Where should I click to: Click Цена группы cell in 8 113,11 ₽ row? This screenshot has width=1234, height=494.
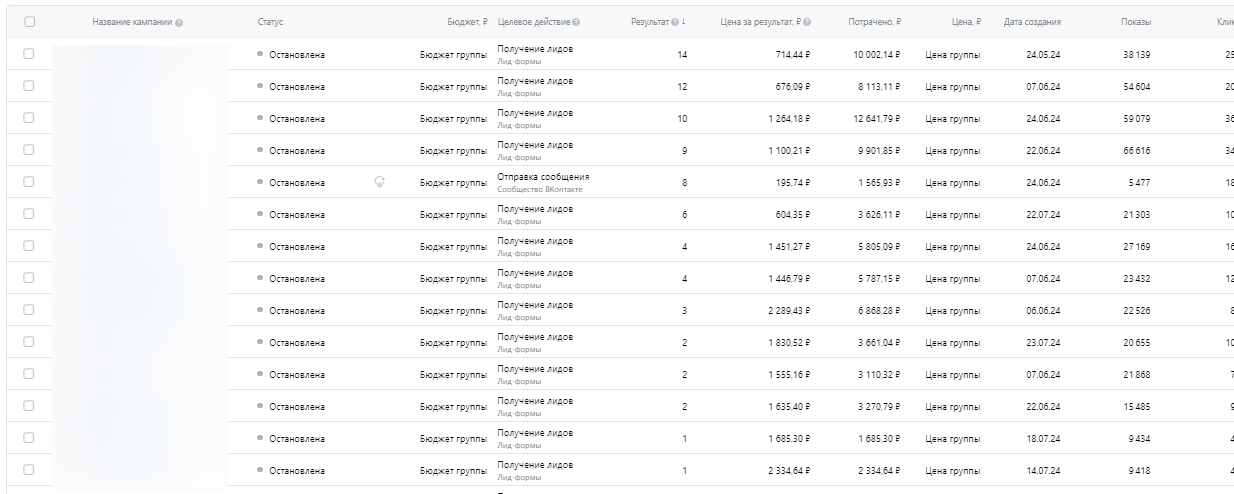(952, 87)
